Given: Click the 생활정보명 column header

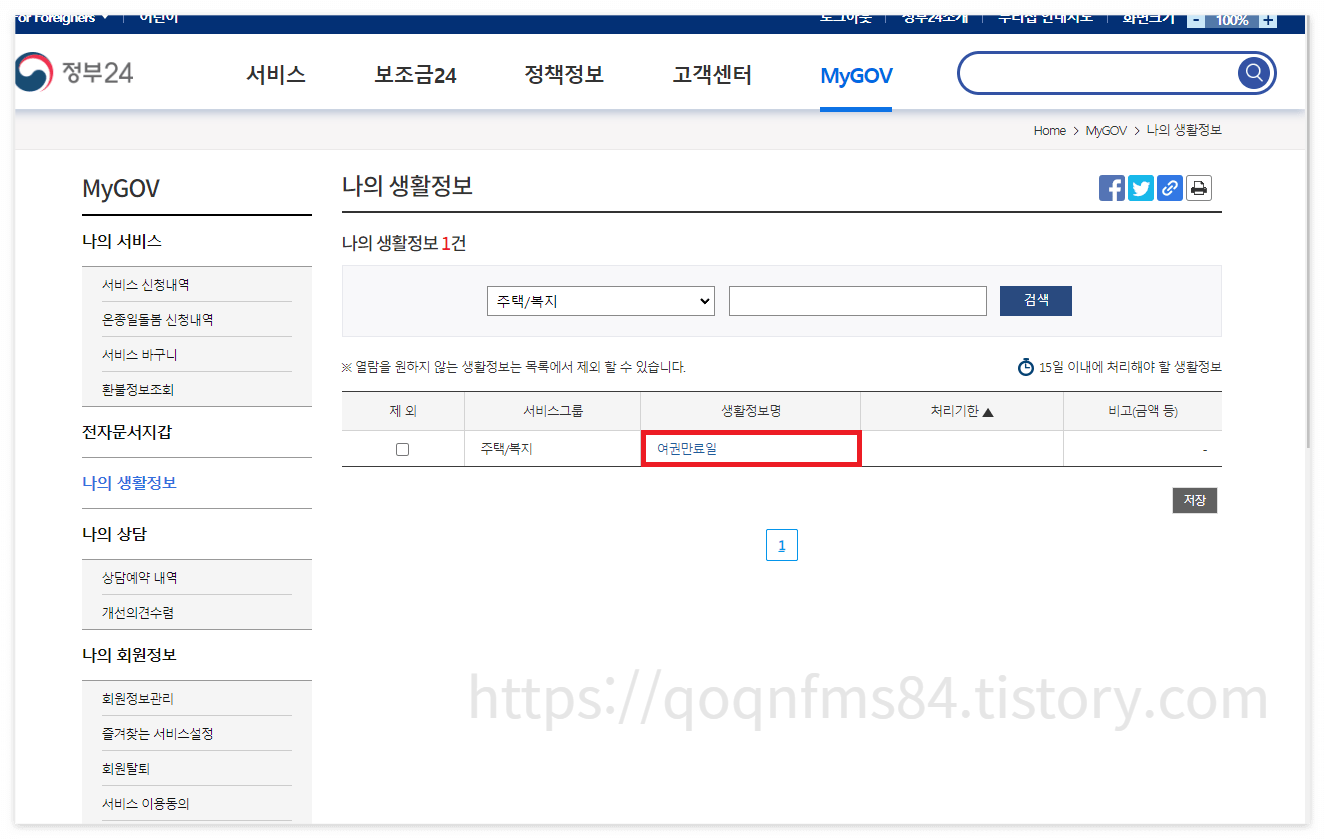Looking at the screenshot, I should pos(750,411).
